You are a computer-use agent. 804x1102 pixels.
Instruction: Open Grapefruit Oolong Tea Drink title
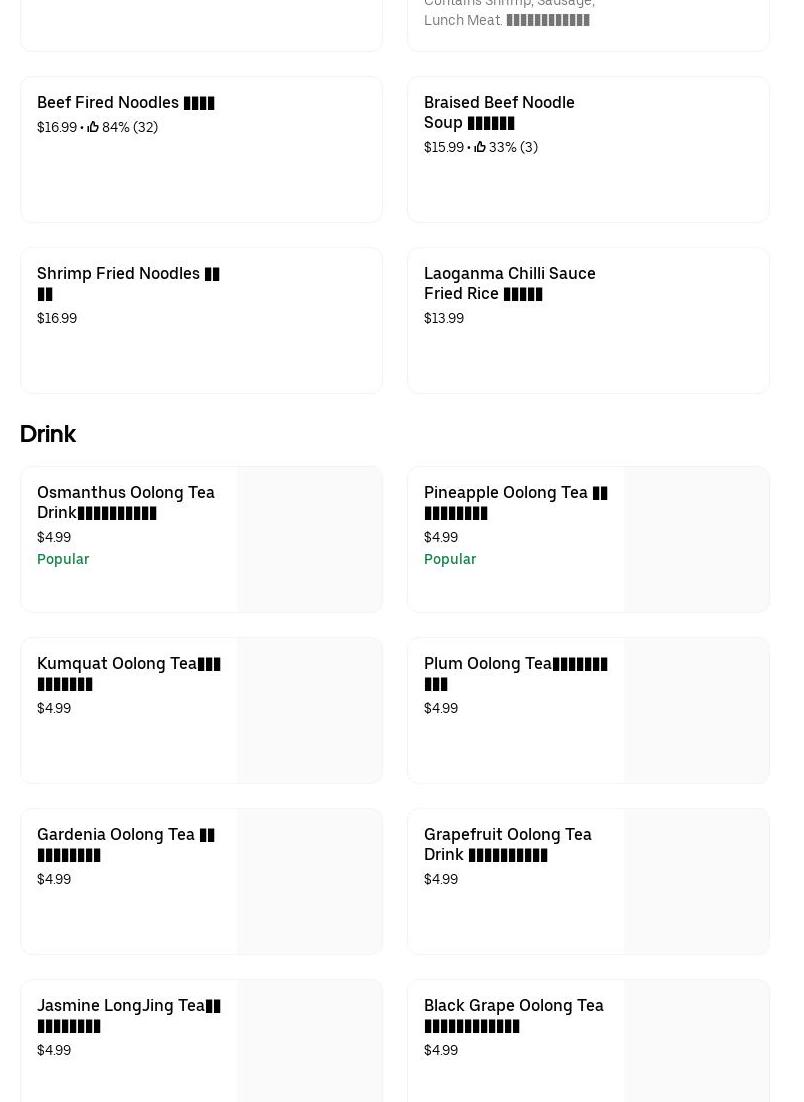click(507, 844)
